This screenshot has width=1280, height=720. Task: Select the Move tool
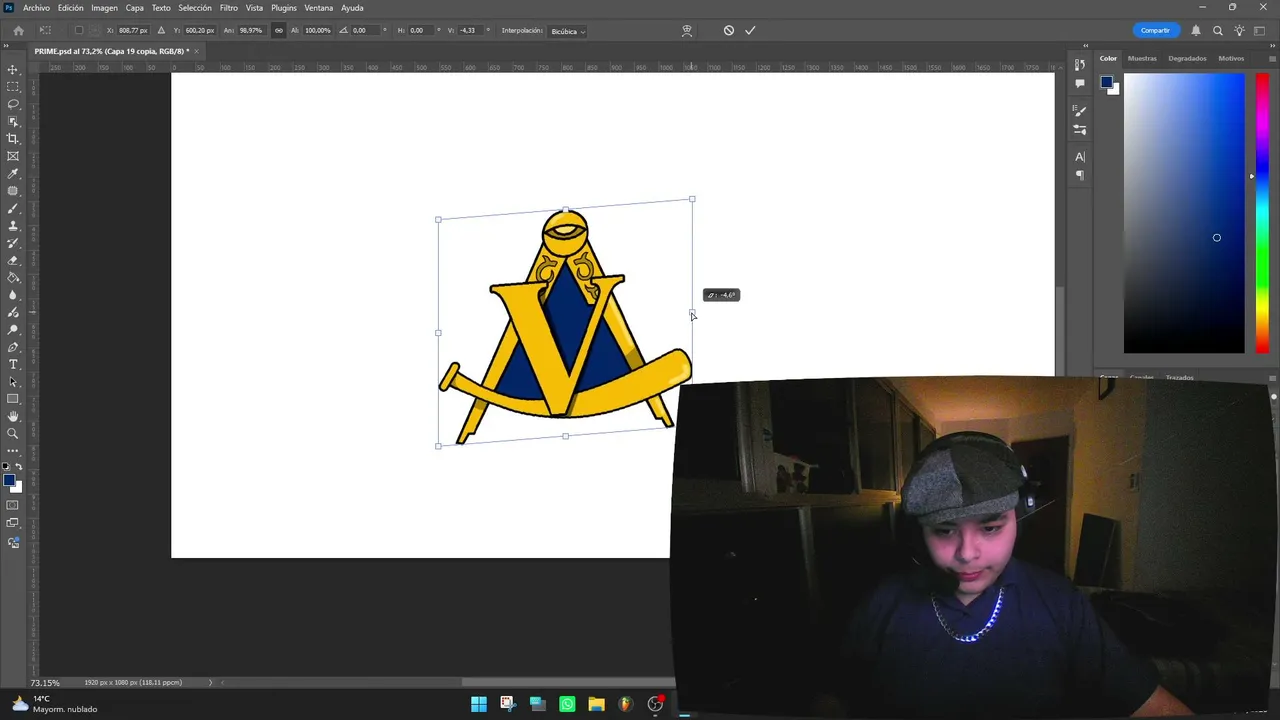pyautogui.click(x=13, y=69)
